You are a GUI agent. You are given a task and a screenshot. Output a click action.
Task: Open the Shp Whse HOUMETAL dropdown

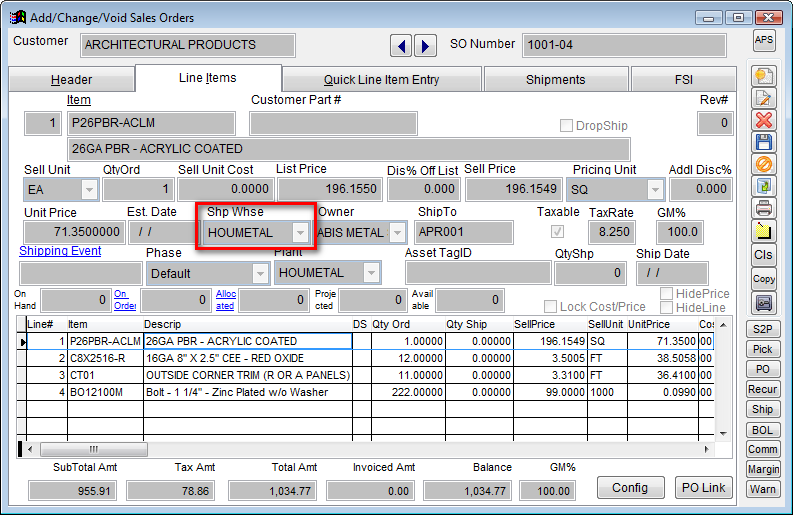[x=298, y=232]
